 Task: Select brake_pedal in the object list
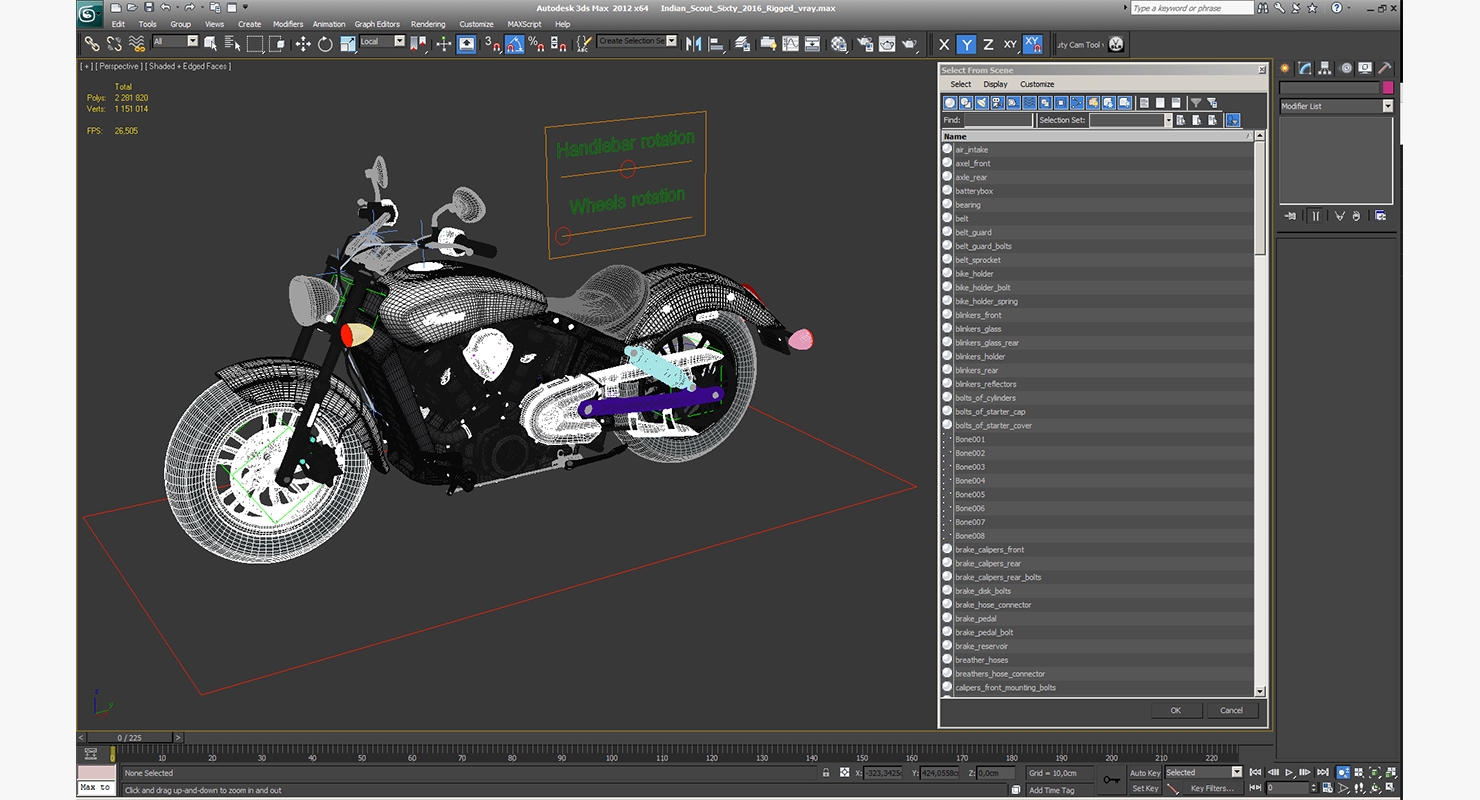pyautogui.click(x=975, y=619)
